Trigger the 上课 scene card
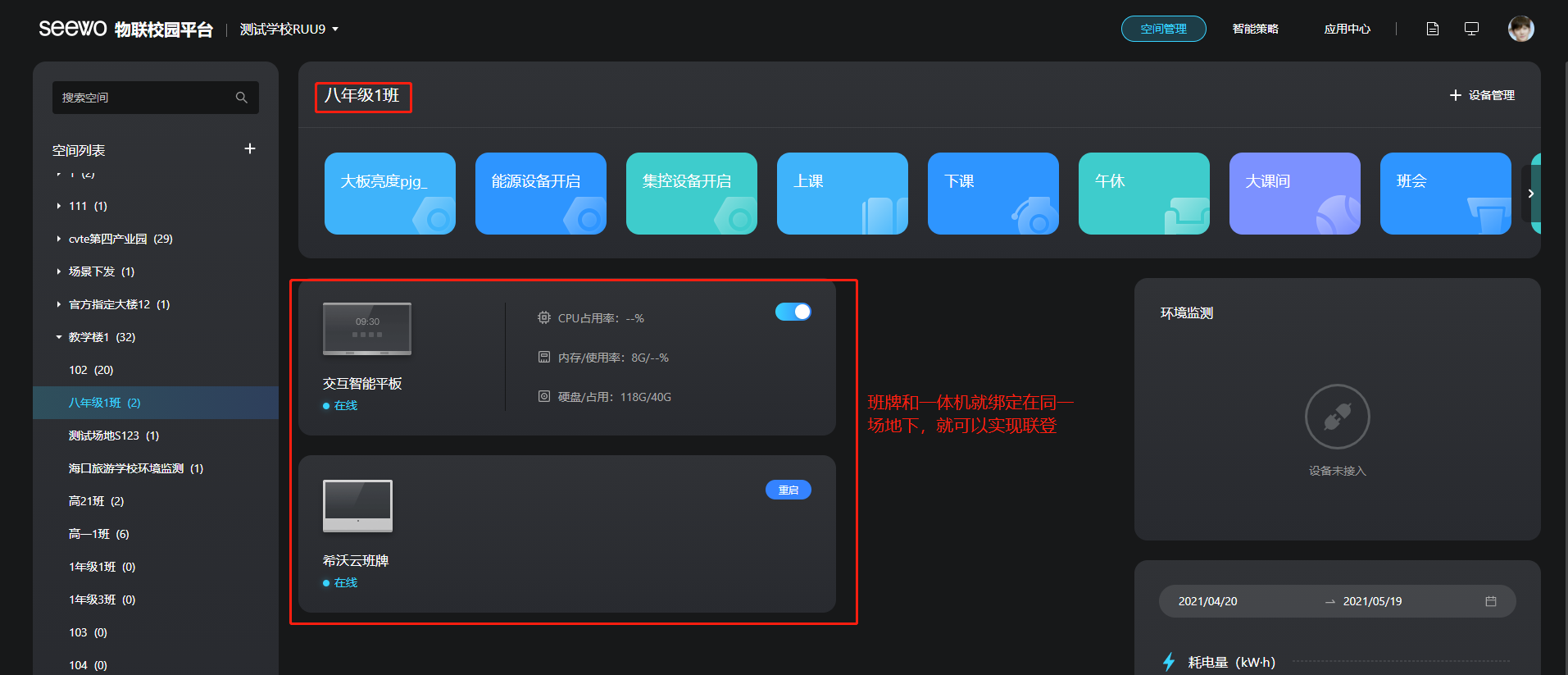1568x675 pixels. pos(843,194)
